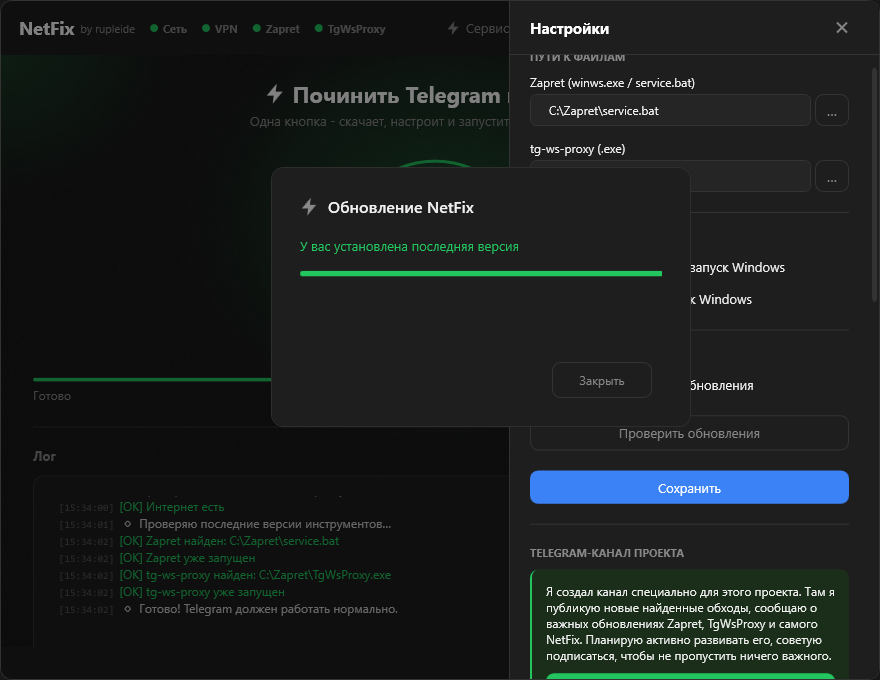The image size is (880, 680).
Task: Click the Zapret path input field
Action: coord(670,111)
